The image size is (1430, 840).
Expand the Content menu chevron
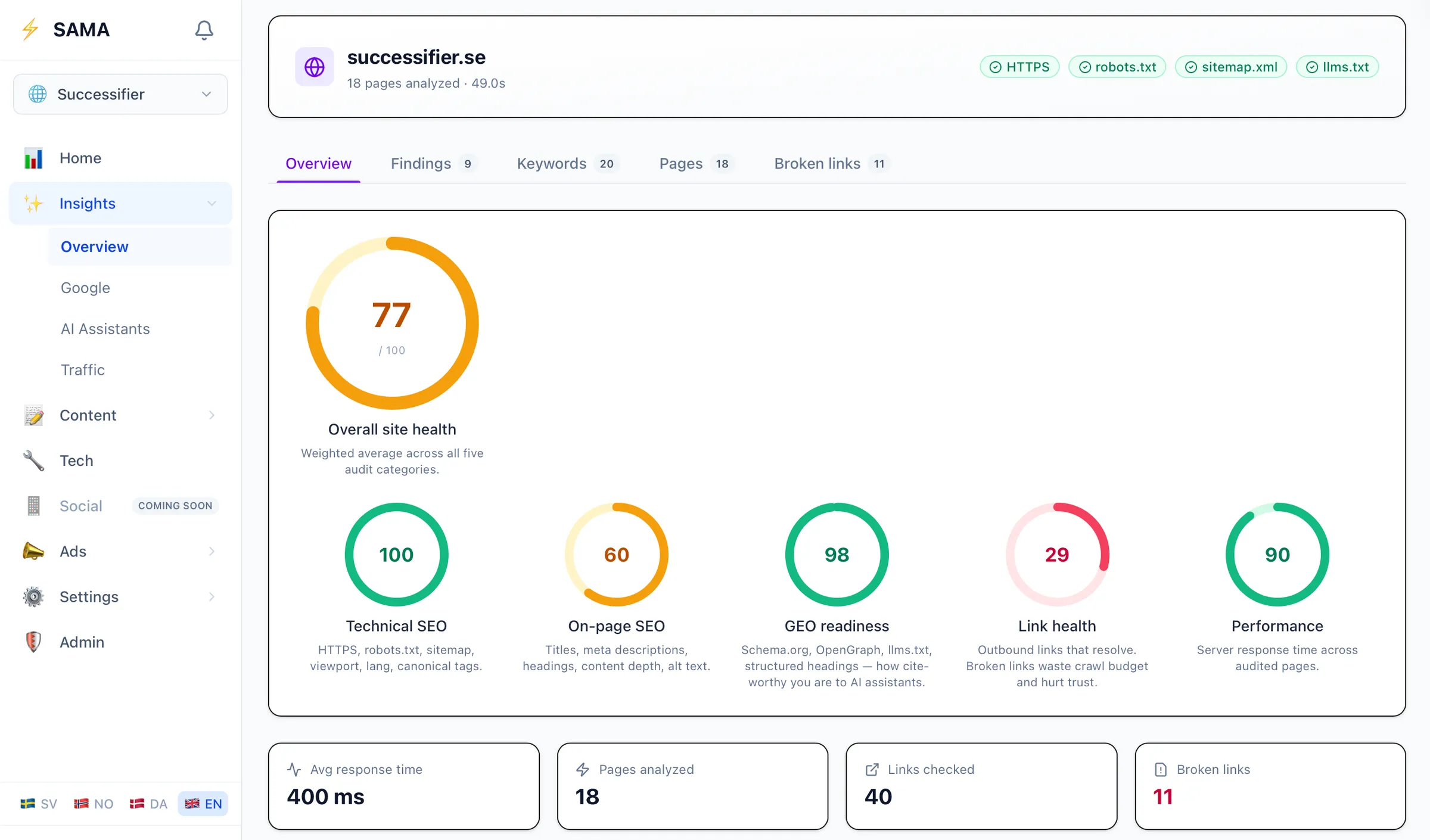(x=212, y=415)
